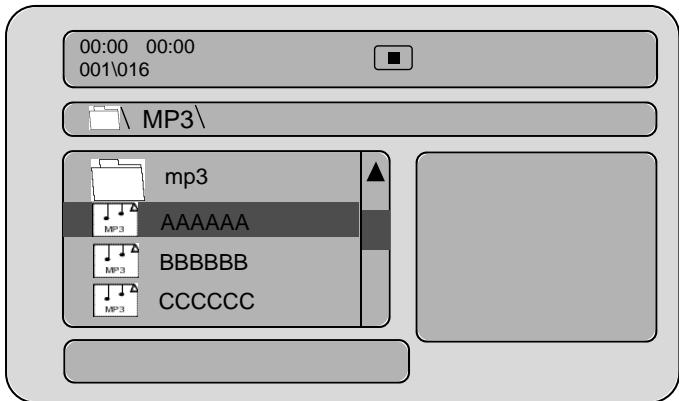Select the AAAAAA track name
Image resolution: width=679 pixels, height=401 pixels.
tap(204, 223)
